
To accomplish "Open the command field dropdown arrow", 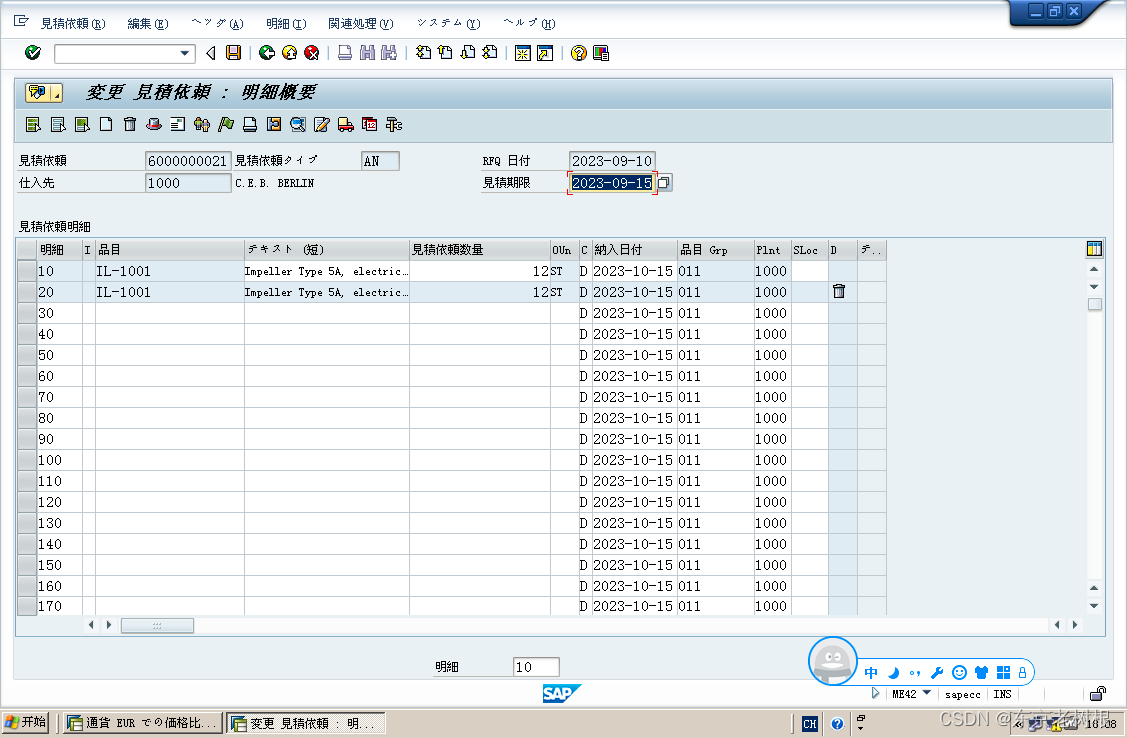I will (184, 53).
